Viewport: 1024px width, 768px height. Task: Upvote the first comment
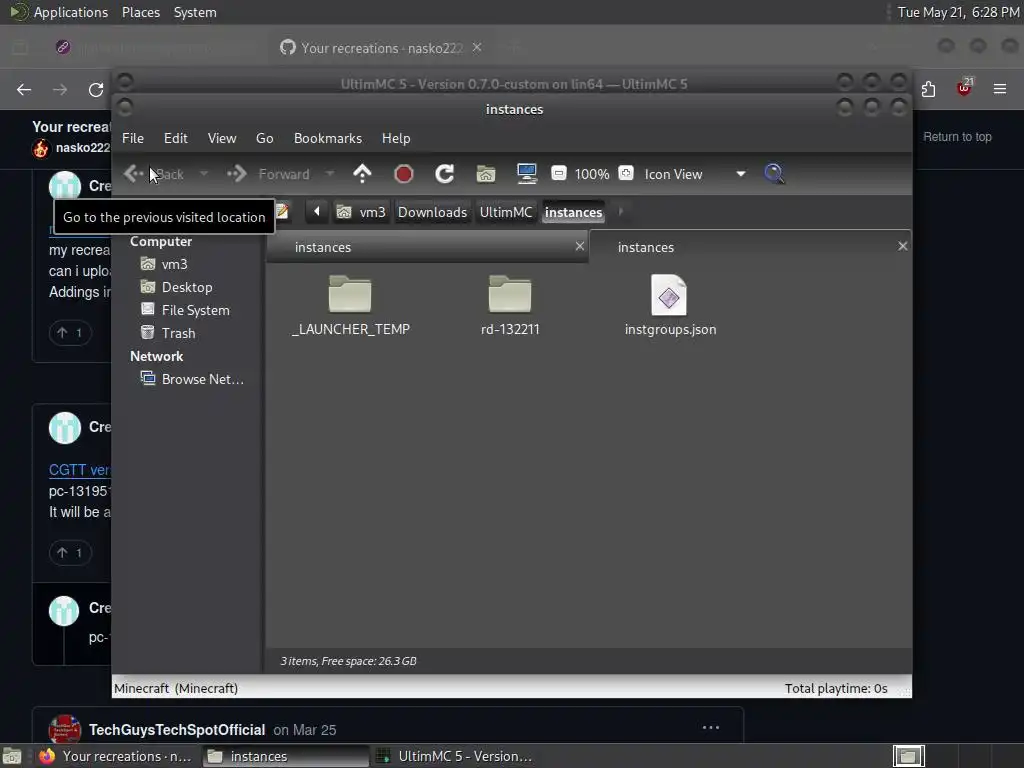tap(70, 333)
